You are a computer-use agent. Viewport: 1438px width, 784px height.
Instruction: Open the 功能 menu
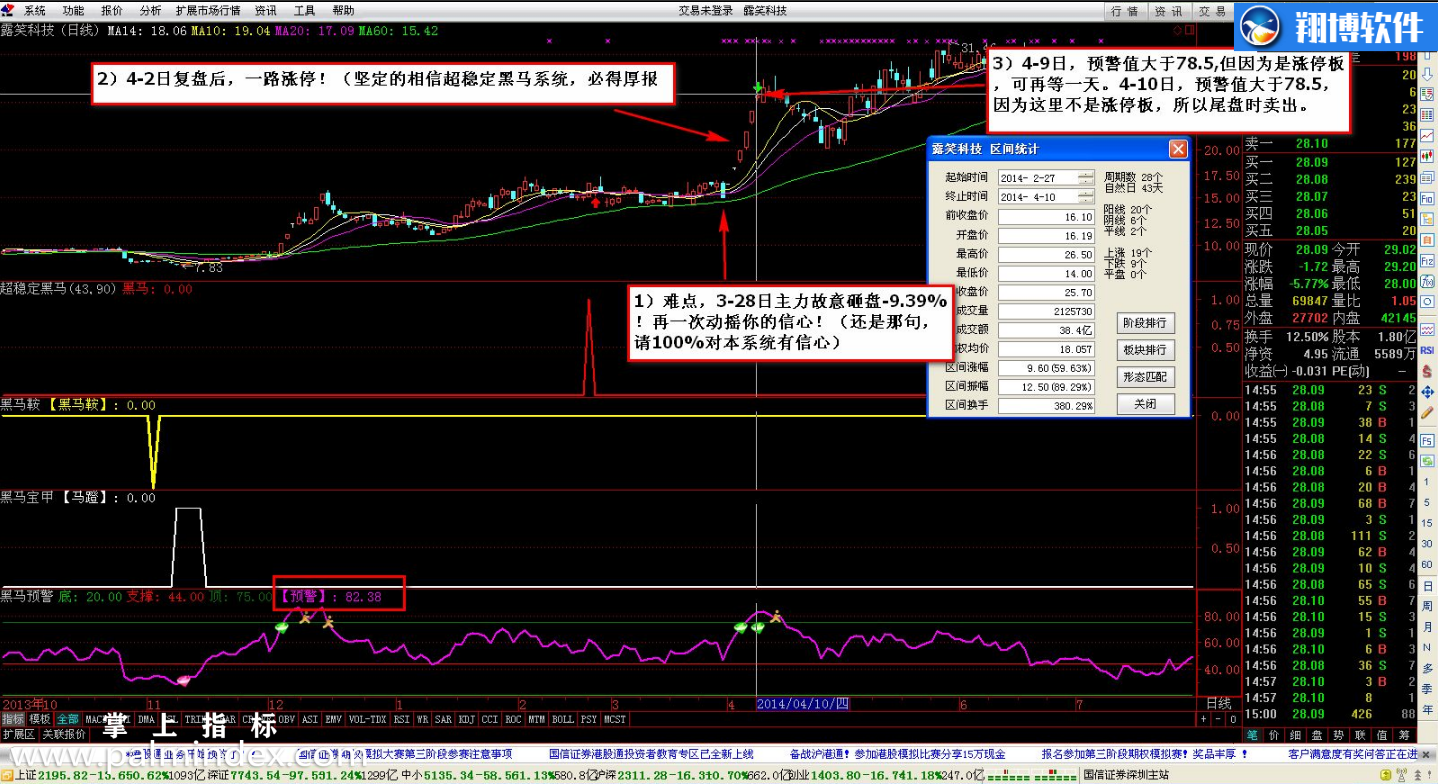73,10
